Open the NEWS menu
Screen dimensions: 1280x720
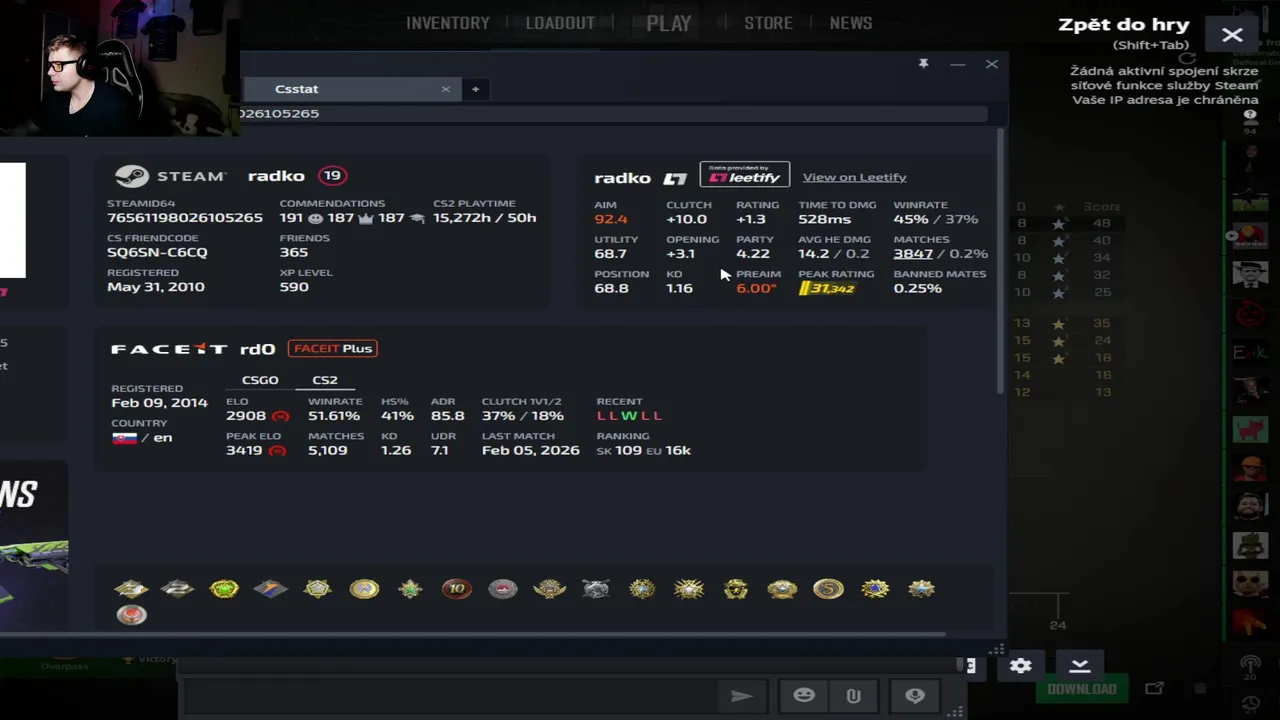click(x=851, y=23)
